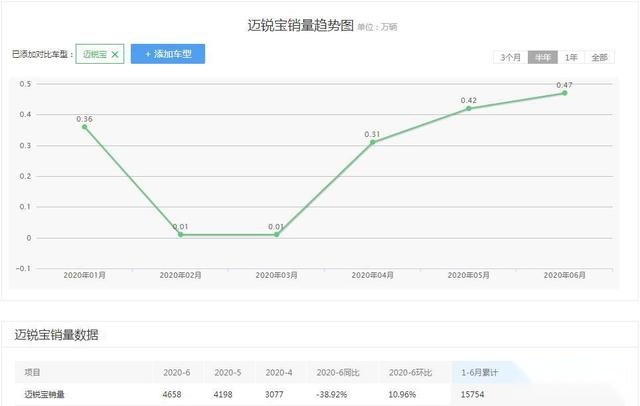Click the 0.5 y-axis label
Viewport: 640px width, 406px height.
pyautogui.click(x=25, y=84)
